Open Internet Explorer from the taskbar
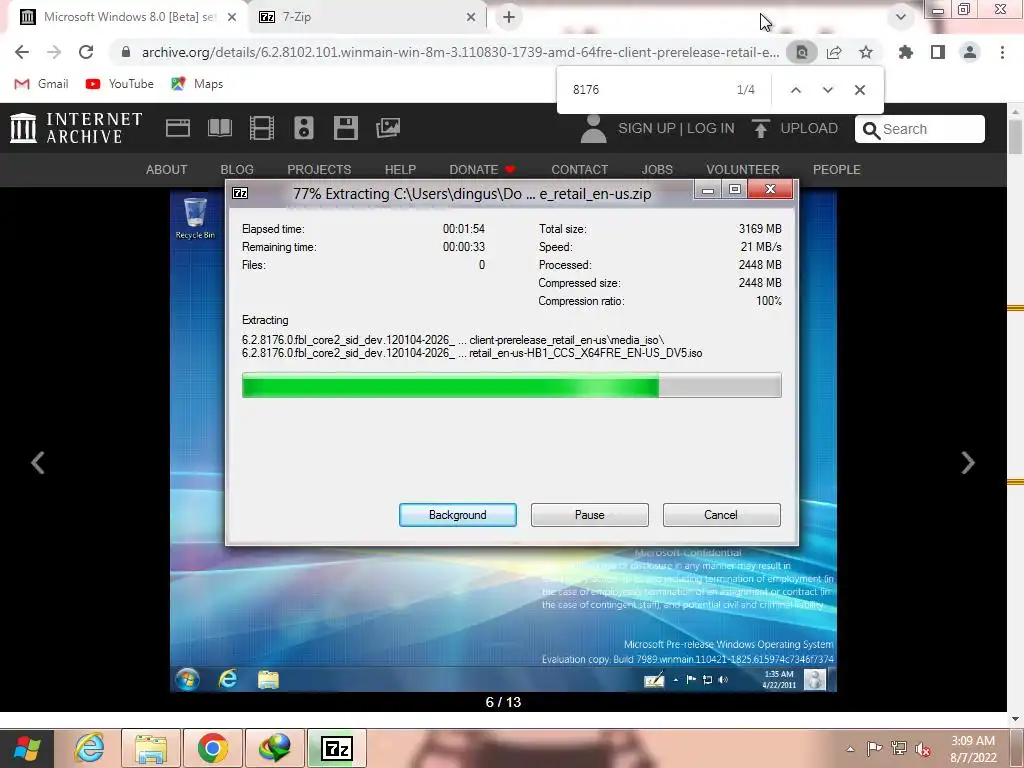 click(x=88, y=748)
